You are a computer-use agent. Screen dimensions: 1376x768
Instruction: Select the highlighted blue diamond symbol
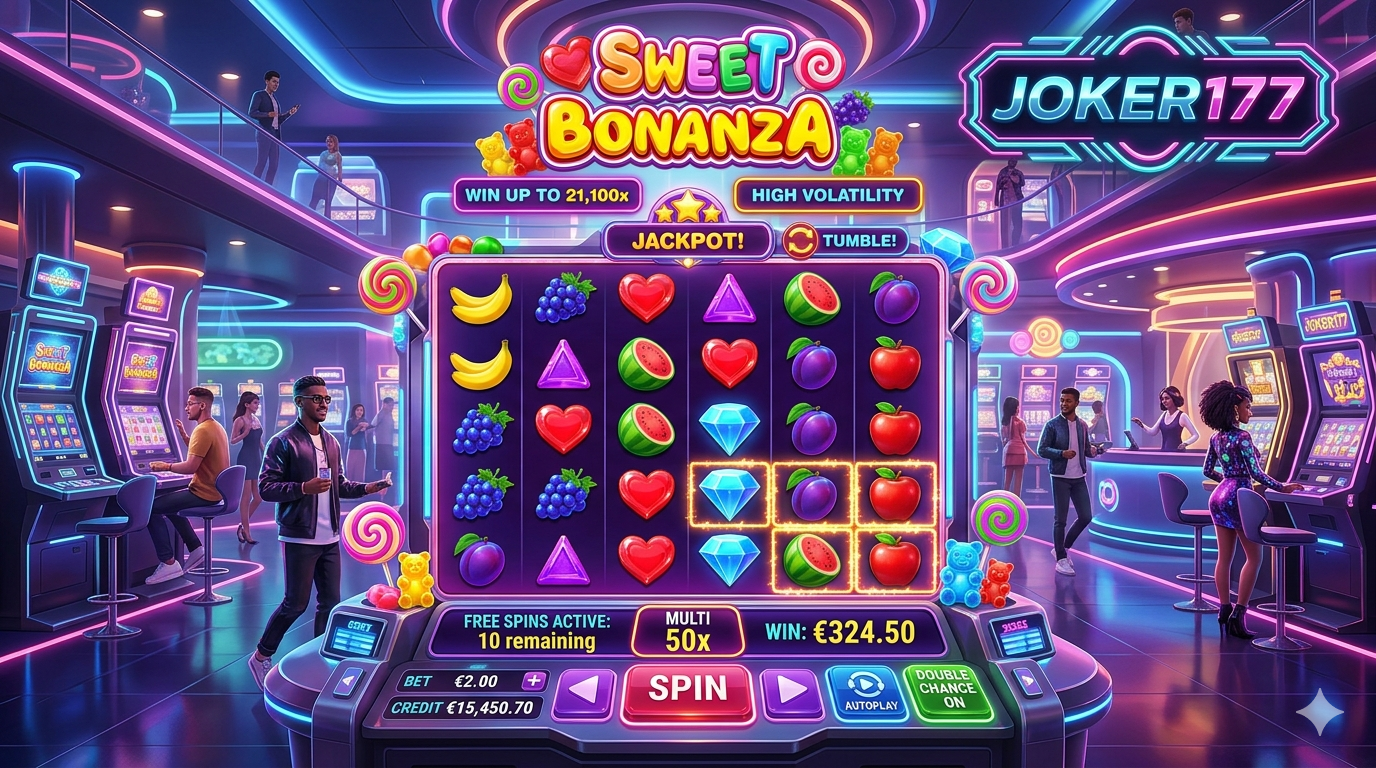[x=727, y=494]
